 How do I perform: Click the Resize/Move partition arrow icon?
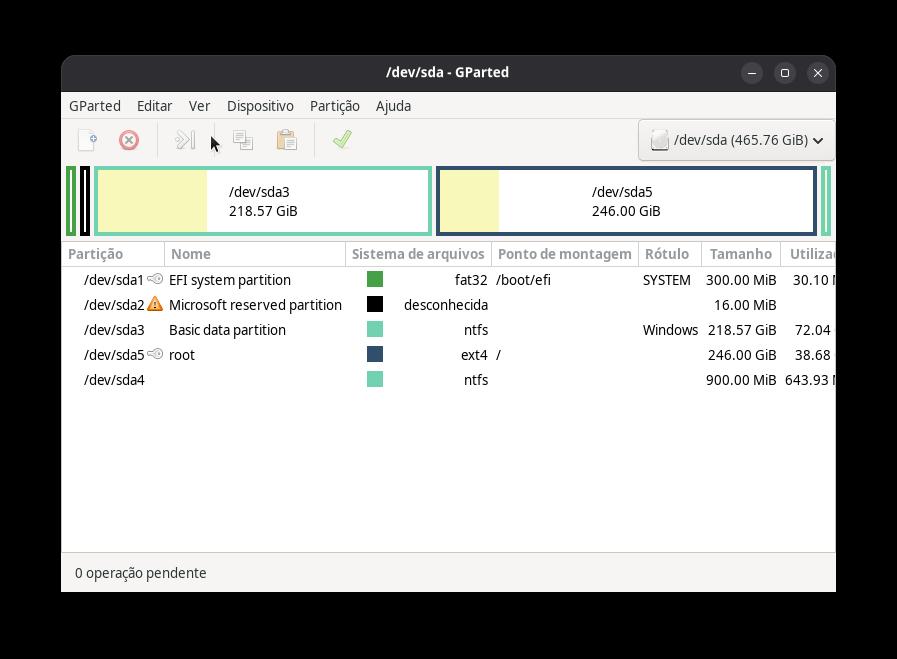[185, 140]
